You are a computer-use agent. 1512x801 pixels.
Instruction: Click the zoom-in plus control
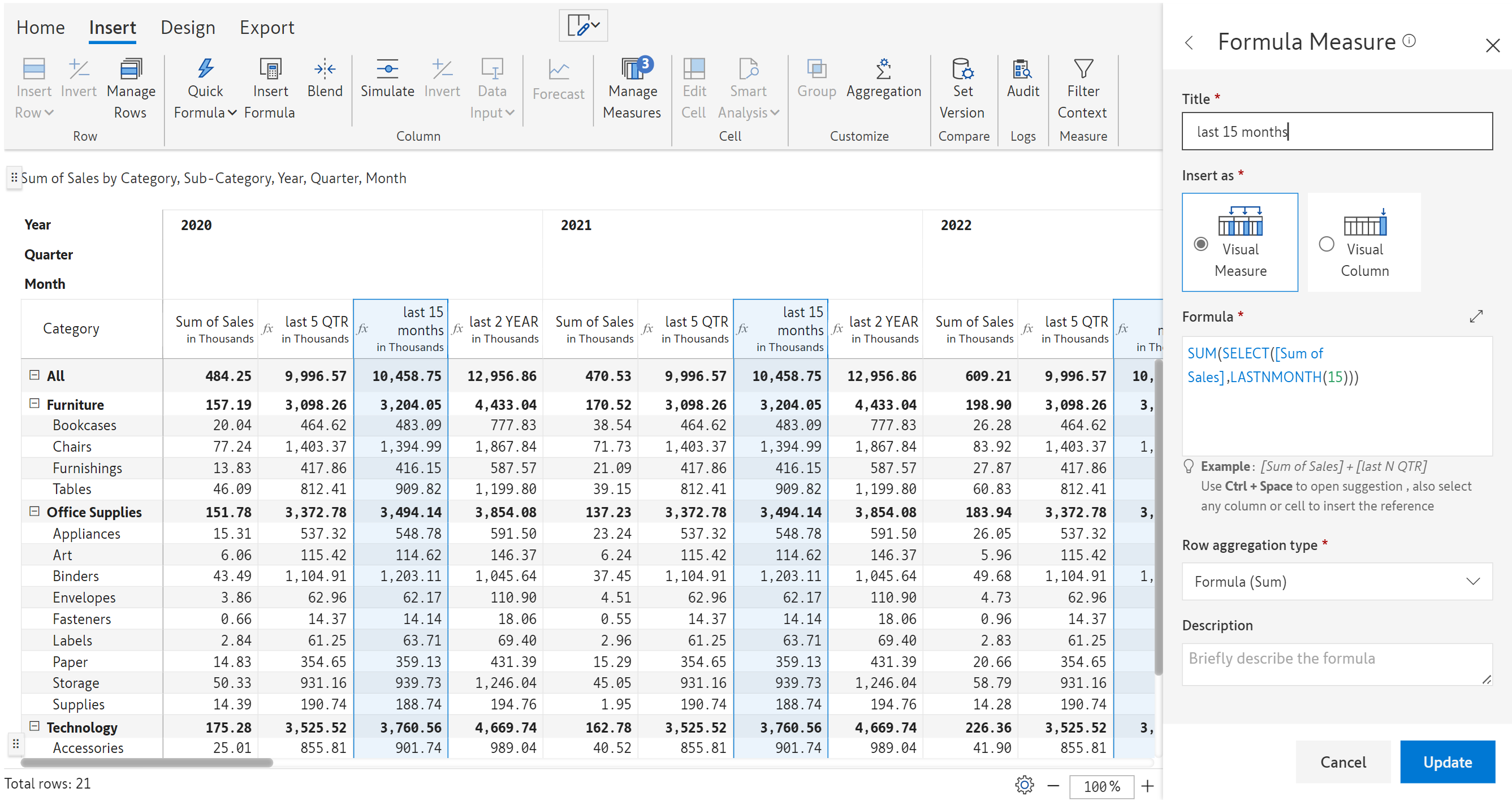pos(1147,785)
